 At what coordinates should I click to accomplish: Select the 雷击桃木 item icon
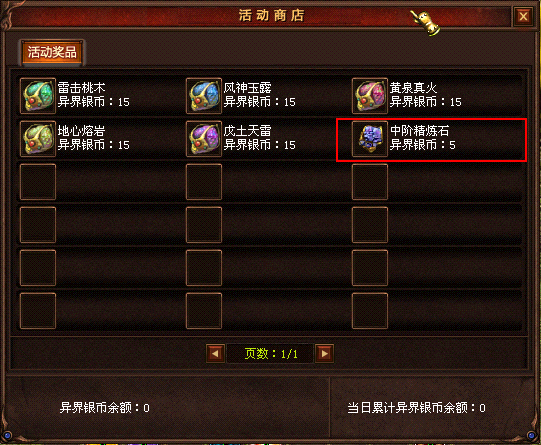[38, 96]
